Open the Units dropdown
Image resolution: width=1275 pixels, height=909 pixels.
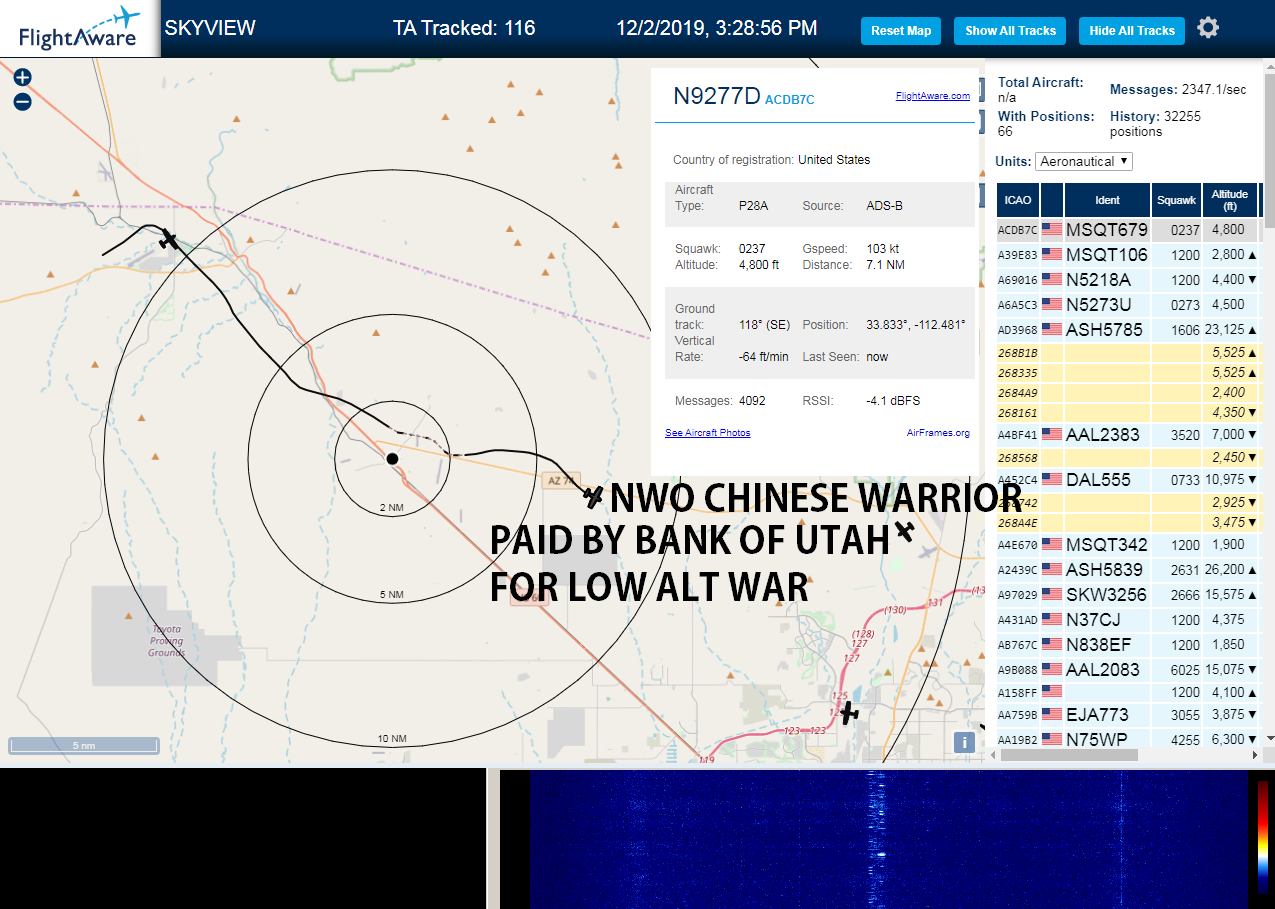(x=1084, y=161)
